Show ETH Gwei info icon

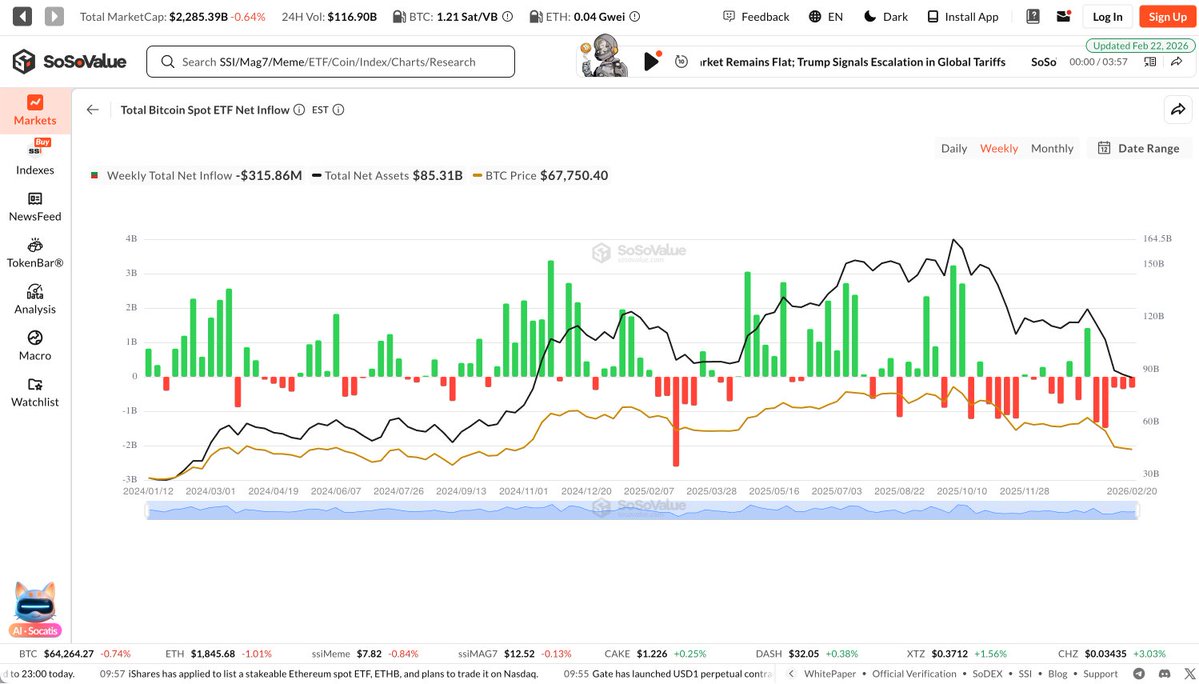tap(635, 16)
